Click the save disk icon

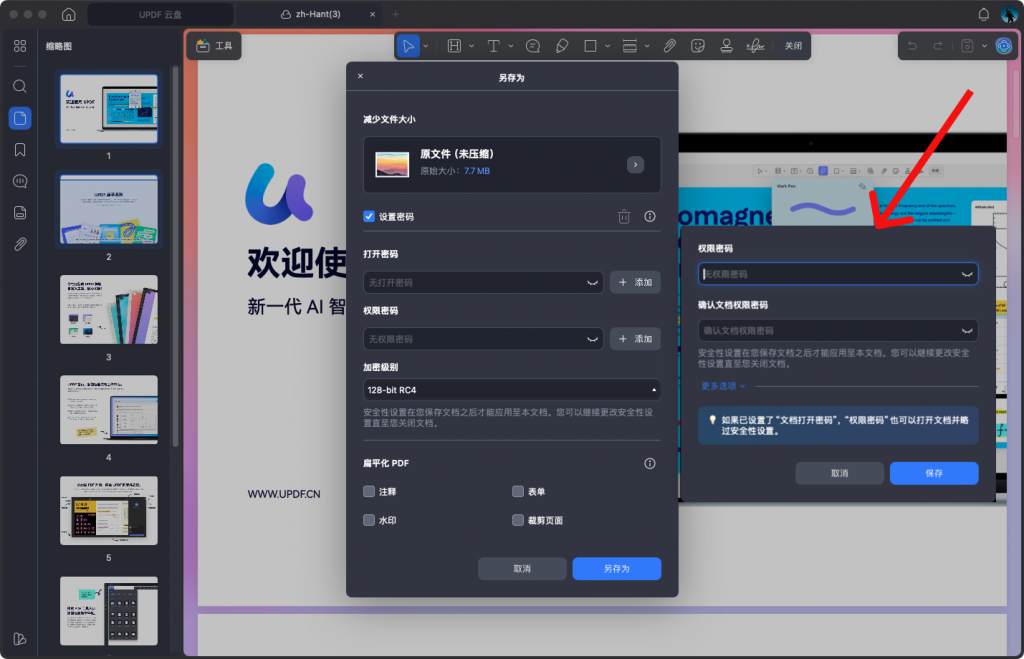[967, 46]
